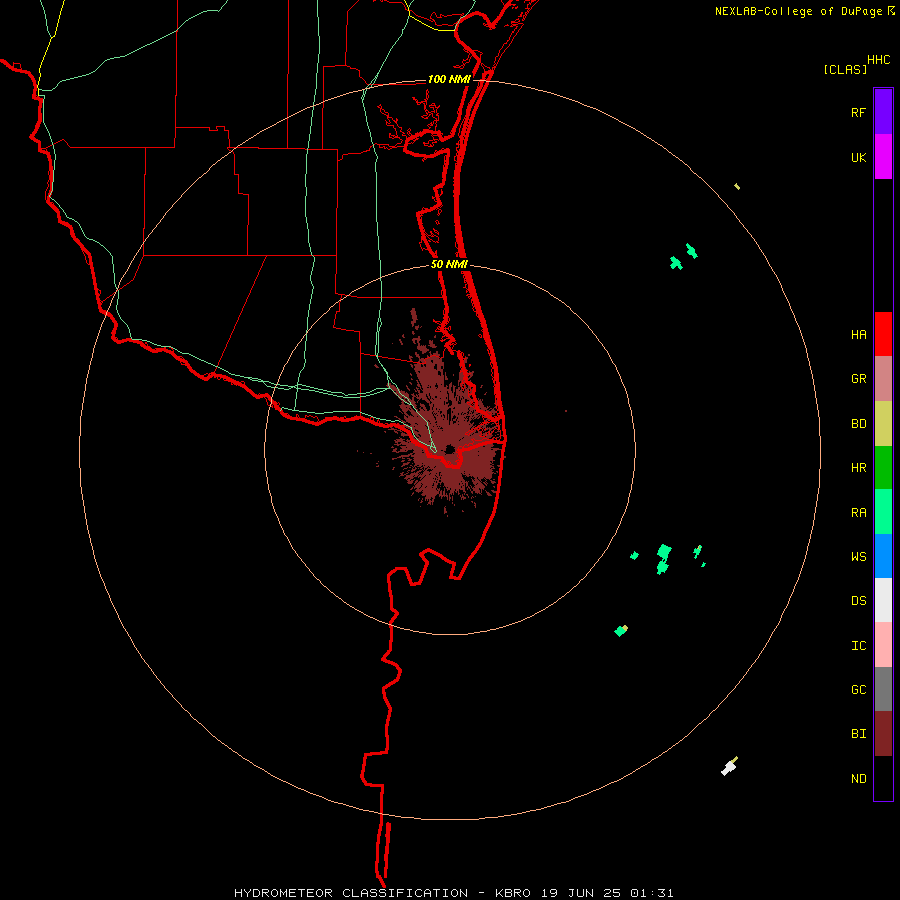Click the 100 NMI range ring label
This screenshot has width=900, height=900.
[x=449, y=79]
